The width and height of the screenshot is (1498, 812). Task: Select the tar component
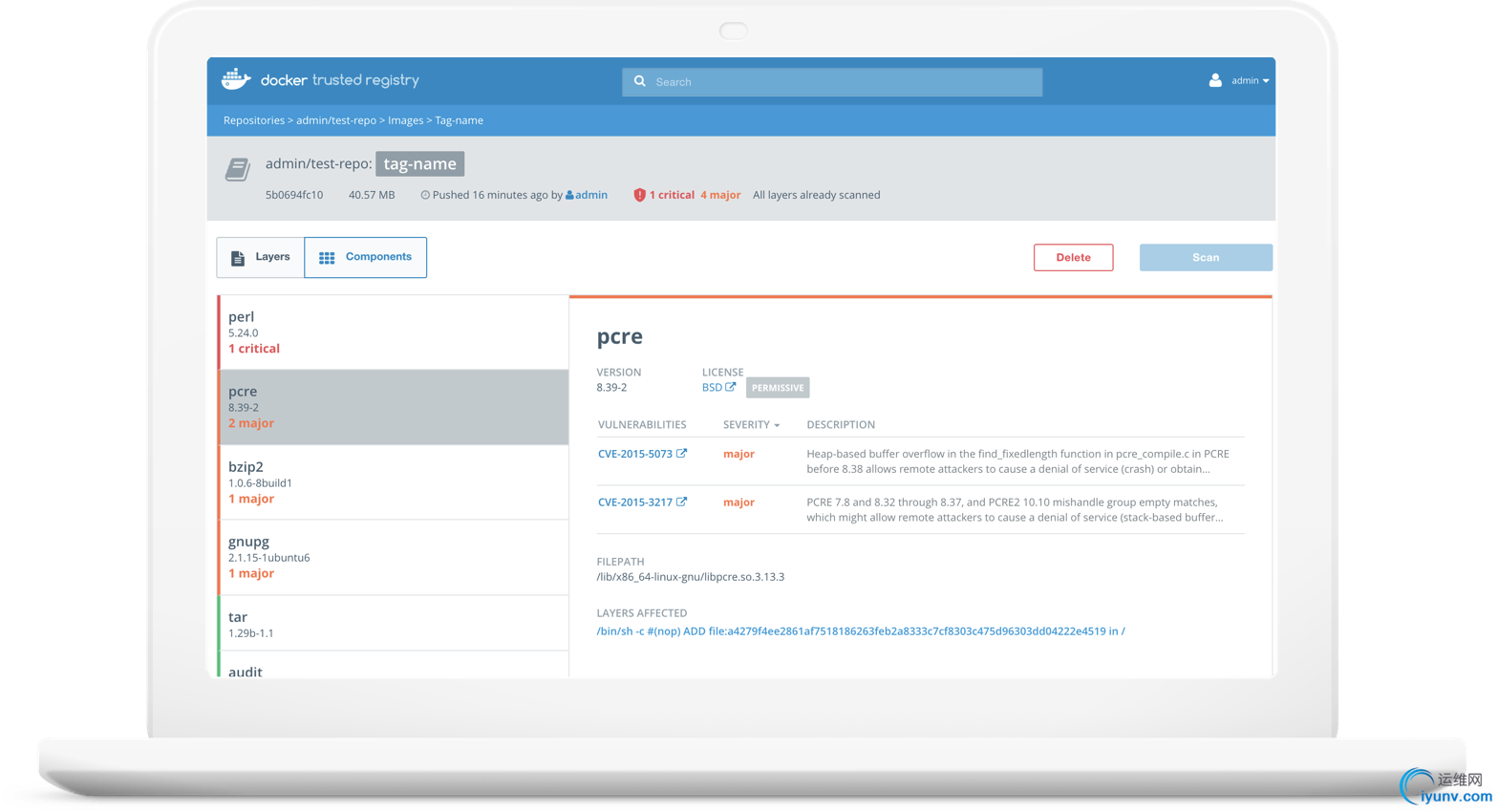(x=394, y=624)
